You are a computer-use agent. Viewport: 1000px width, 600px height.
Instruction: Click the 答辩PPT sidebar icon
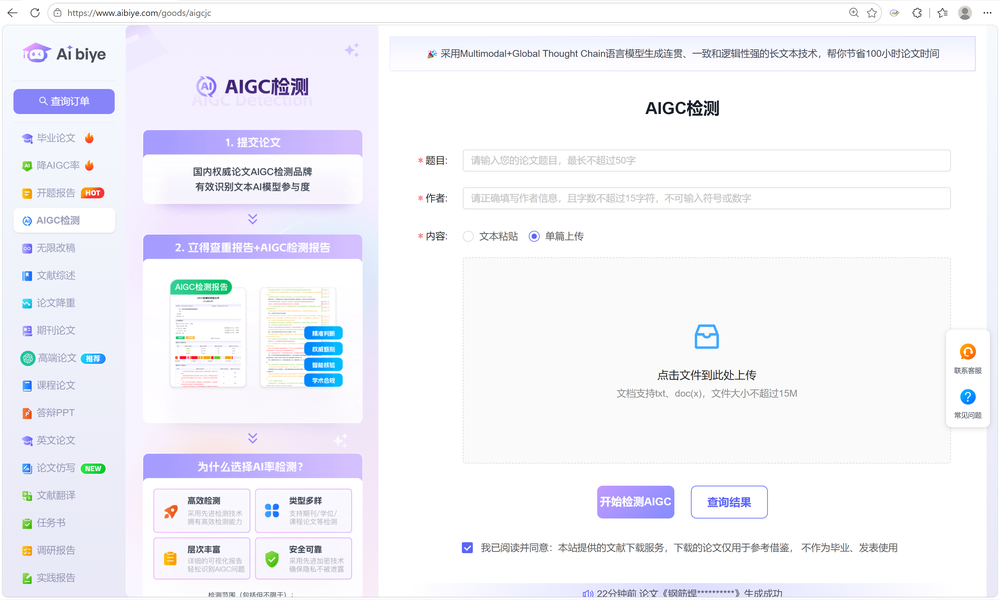(x=27, y=413)
